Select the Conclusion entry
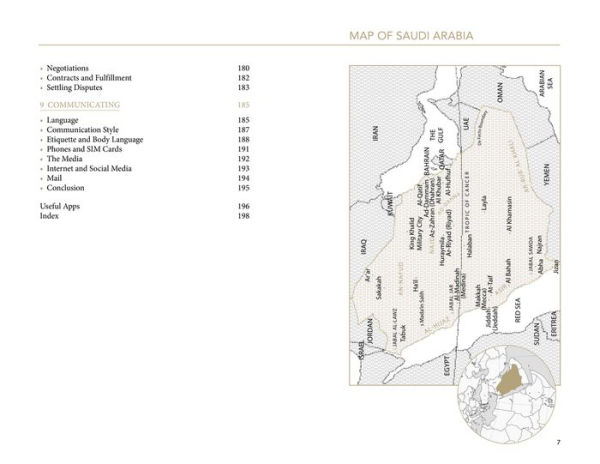Image resolution: width=600 pixels, height=464 pixels. pyautogui.click(x=70, y=189)
